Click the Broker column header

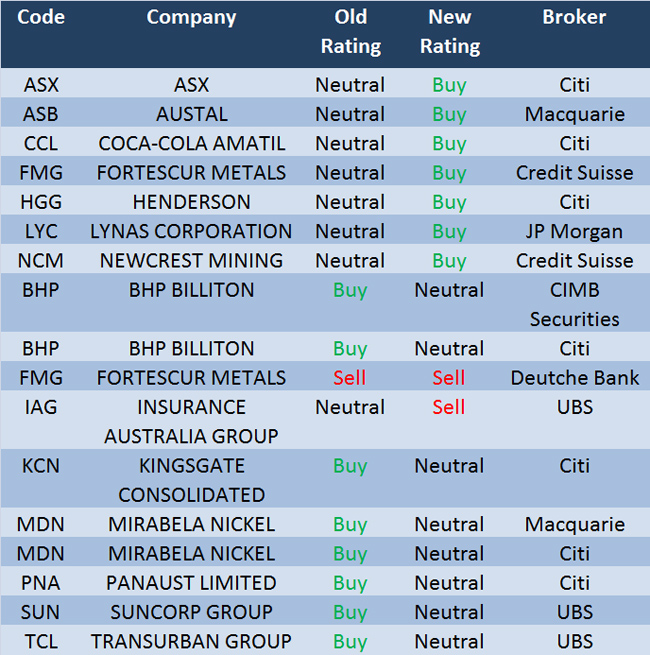click(574, 17)
